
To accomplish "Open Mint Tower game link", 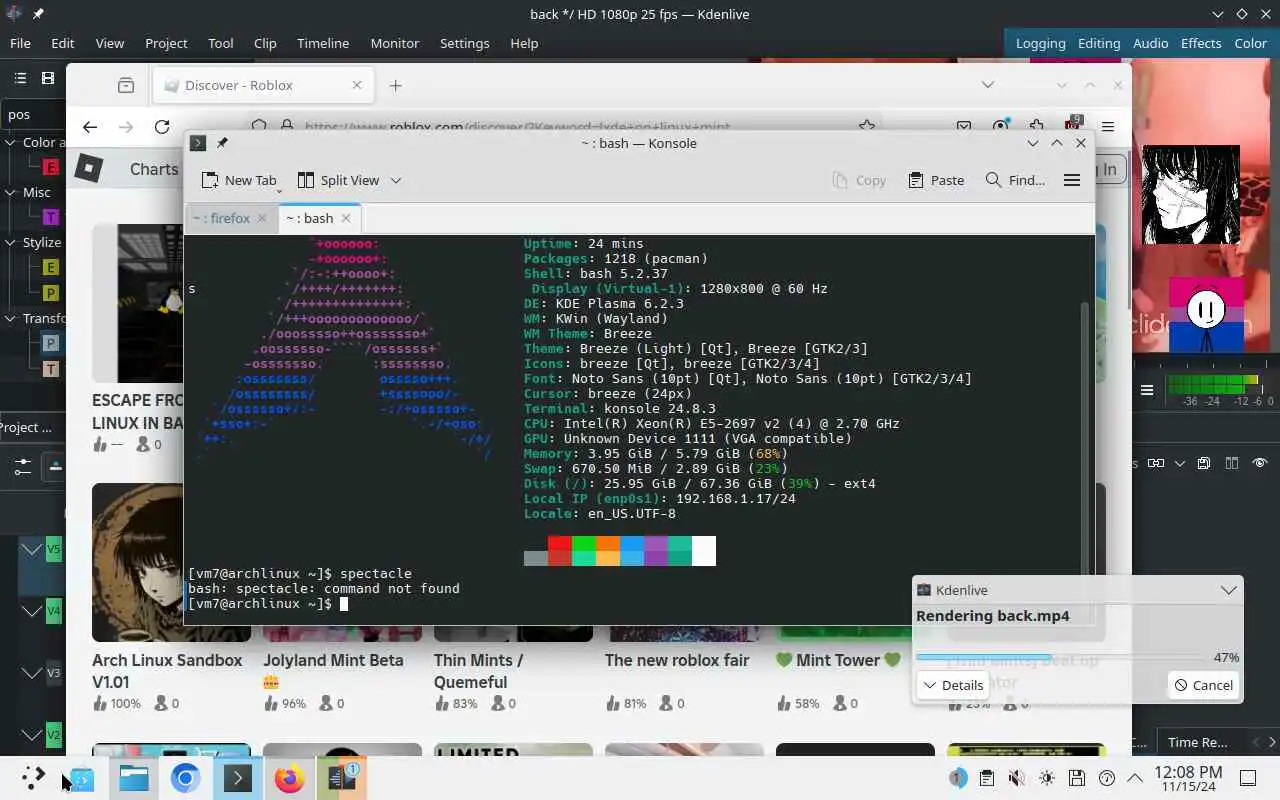I will (x=839, y=660).
